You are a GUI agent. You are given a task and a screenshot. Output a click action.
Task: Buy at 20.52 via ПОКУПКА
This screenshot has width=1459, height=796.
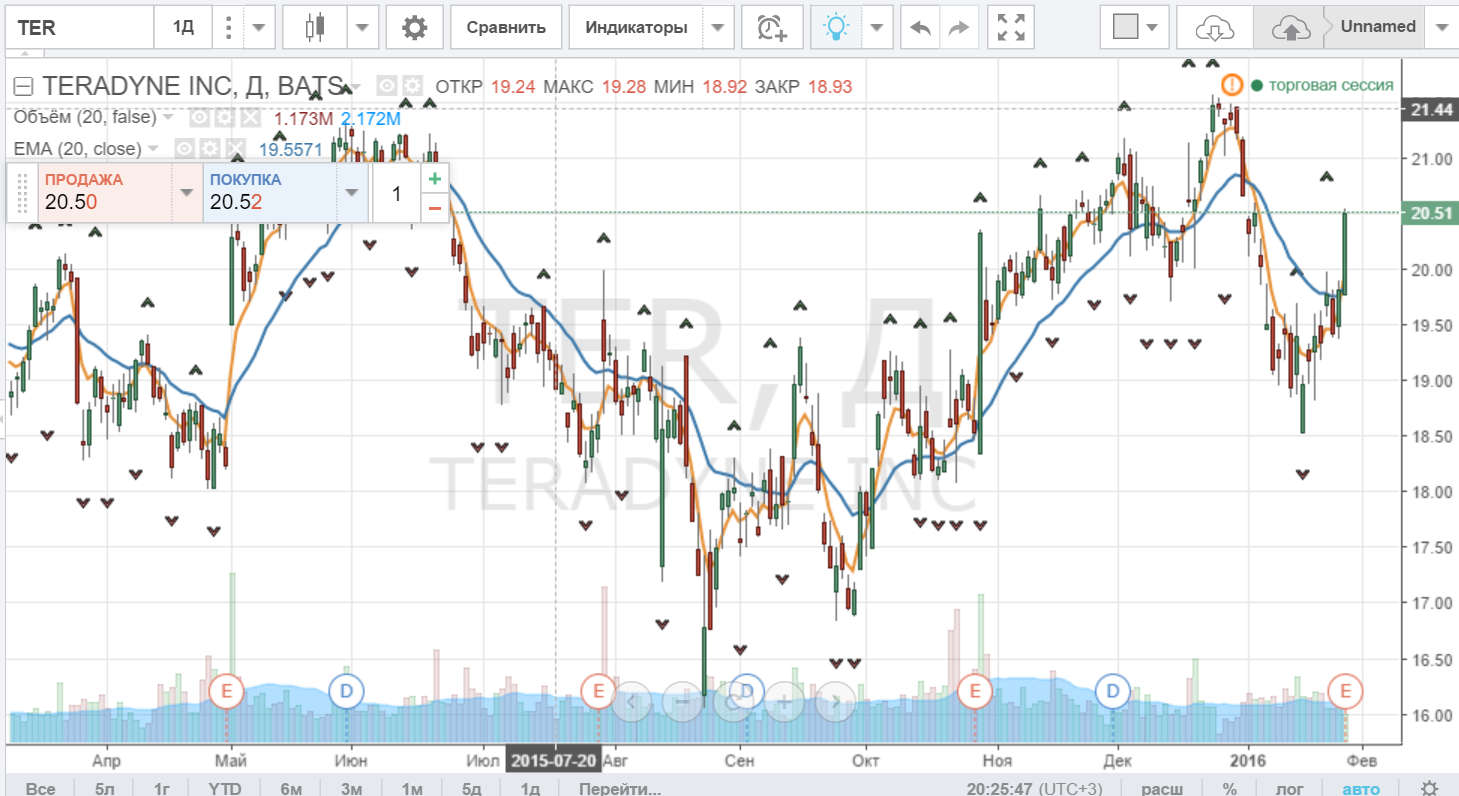(270, 193)
